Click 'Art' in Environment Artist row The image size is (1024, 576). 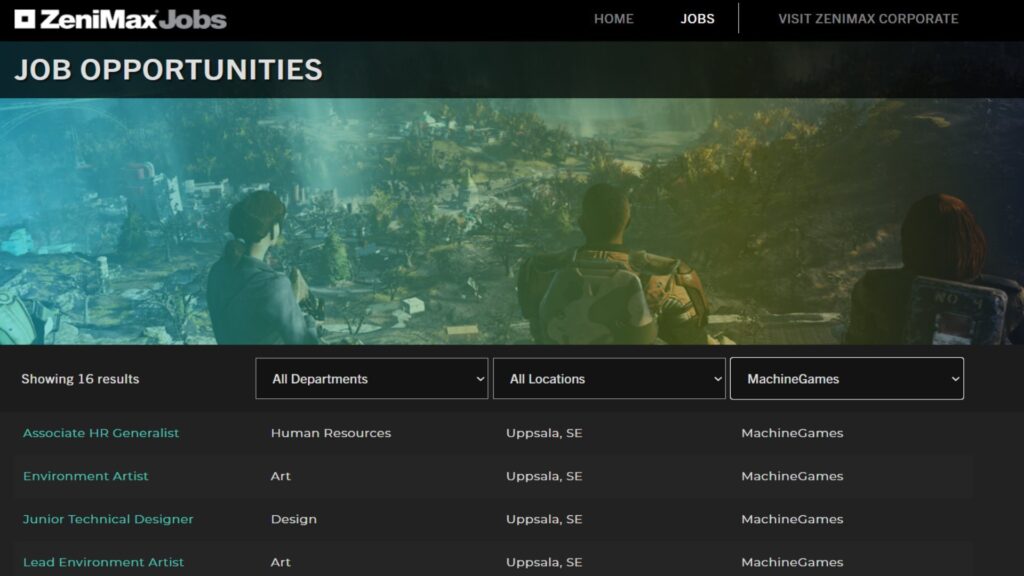point(280,476)
